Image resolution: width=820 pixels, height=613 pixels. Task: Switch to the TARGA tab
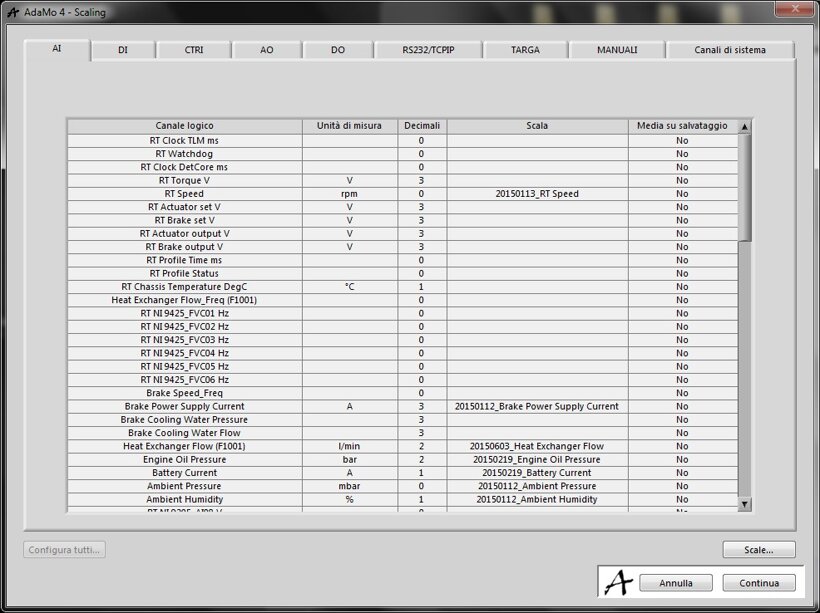click(525, 50)
